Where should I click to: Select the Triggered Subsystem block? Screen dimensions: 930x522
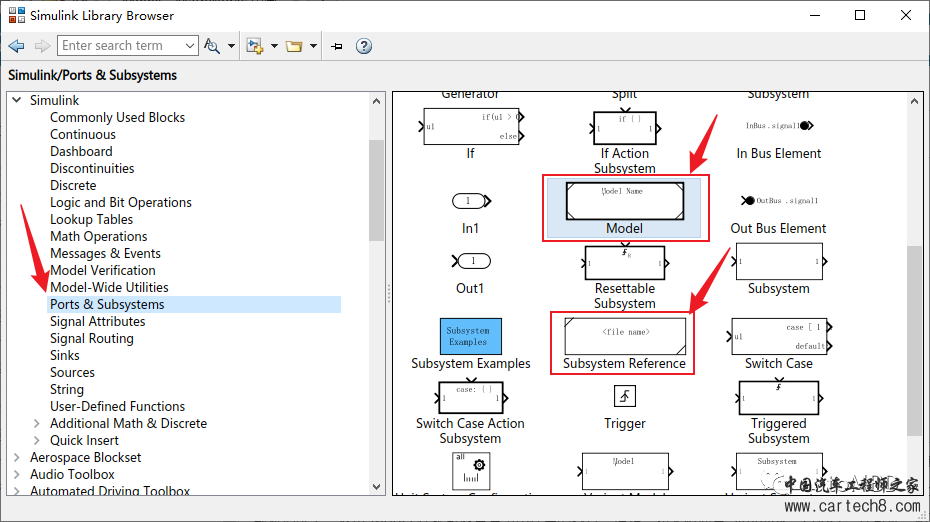779,397
